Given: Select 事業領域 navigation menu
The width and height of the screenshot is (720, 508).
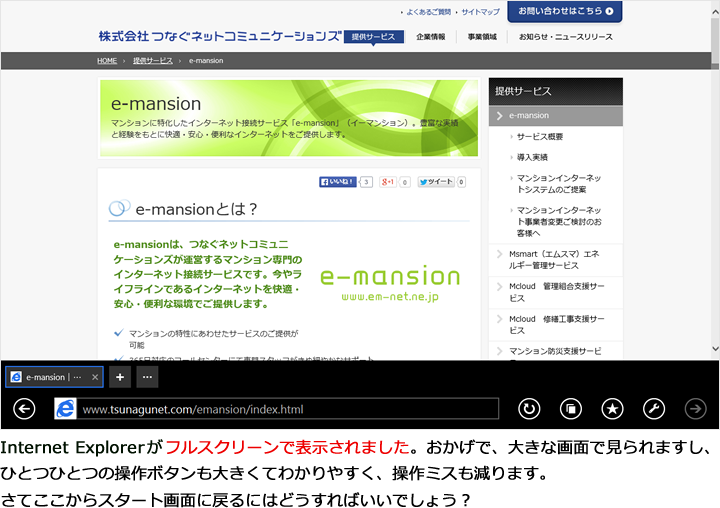Looking at the screenshot, I should [482, 37].
